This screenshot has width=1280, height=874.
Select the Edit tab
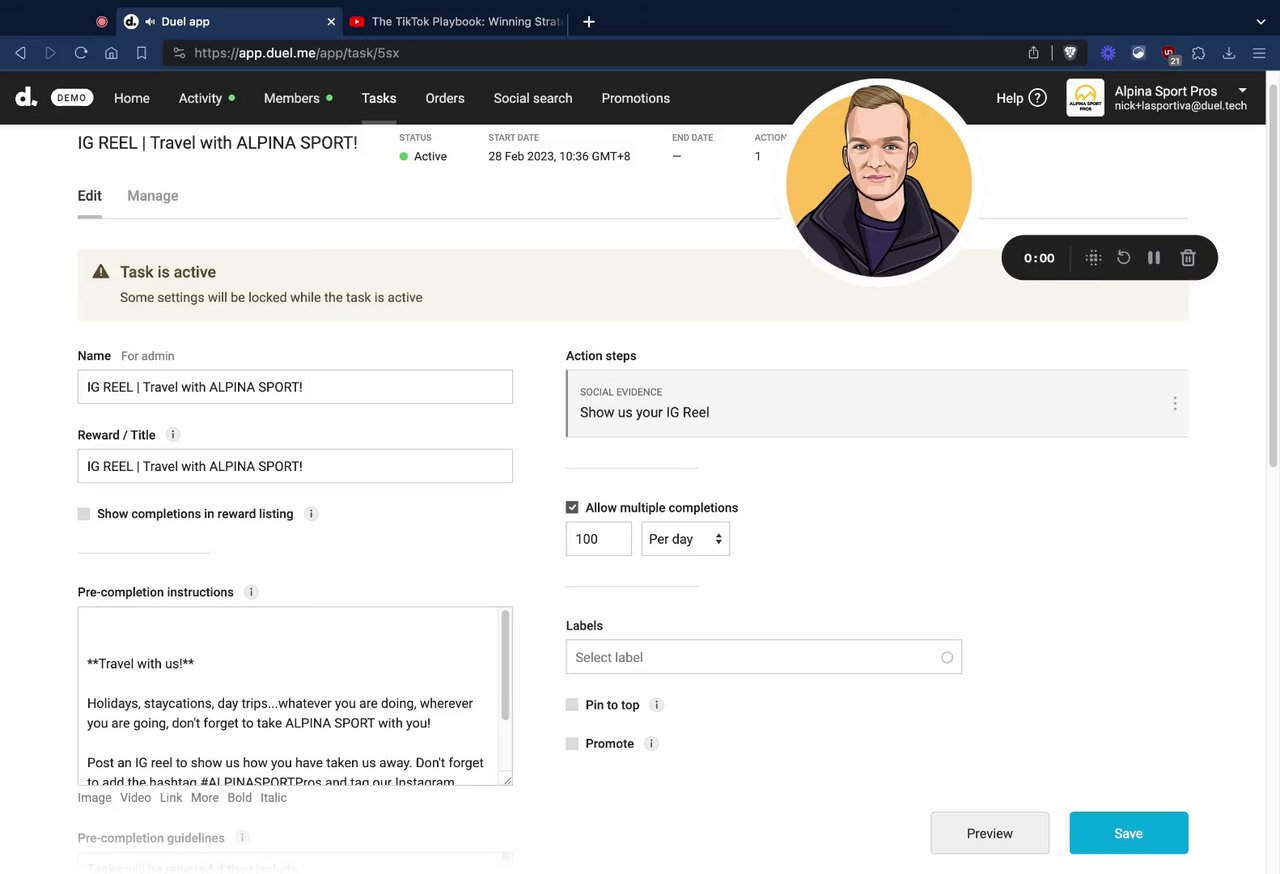pyautogui.click(x=89, y=196)
